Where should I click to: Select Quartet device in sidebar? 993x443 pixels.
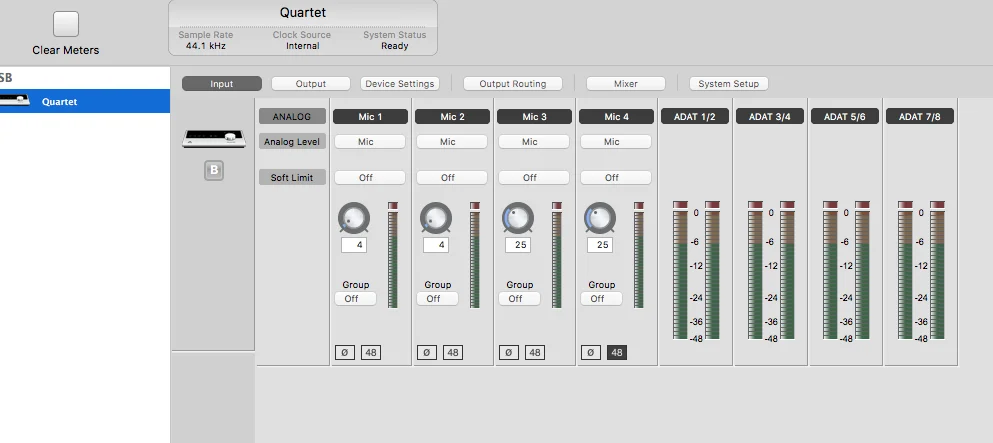coord(85,101)
